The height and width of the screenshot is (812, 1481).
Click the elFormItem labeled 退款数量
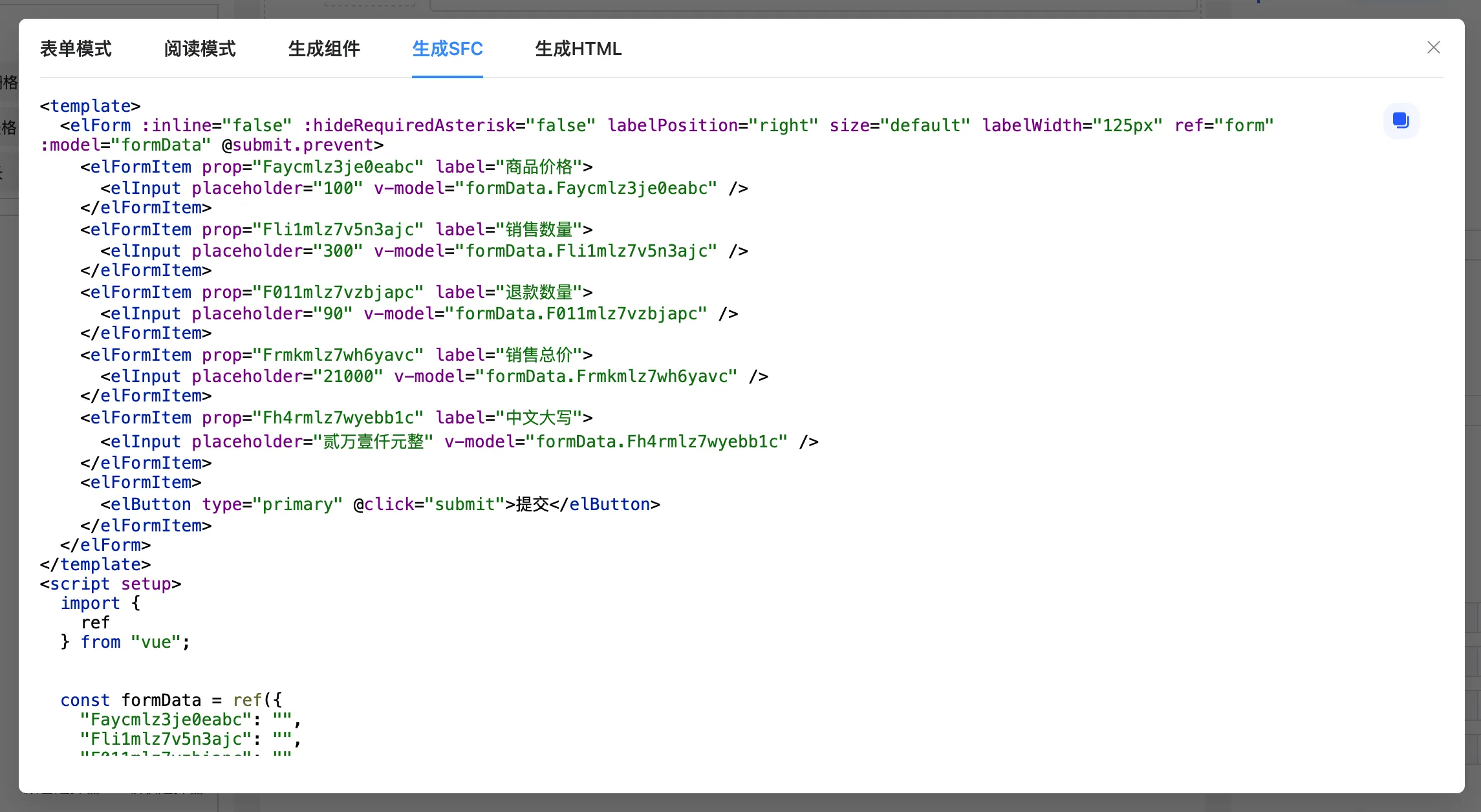(336, 292)
